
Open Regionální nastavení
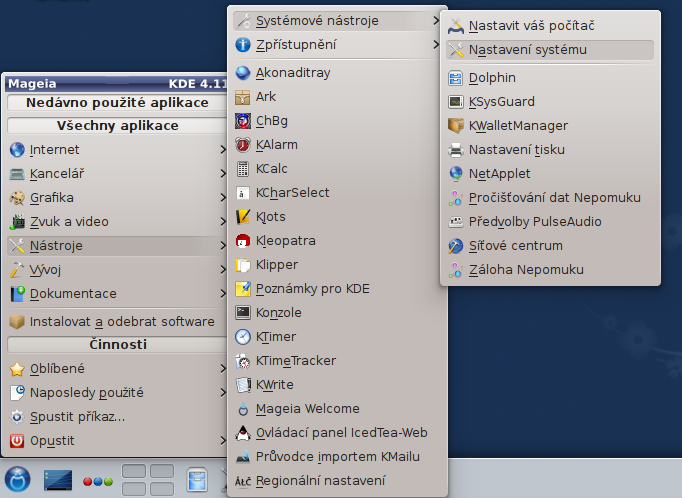[x=337, y=481]
